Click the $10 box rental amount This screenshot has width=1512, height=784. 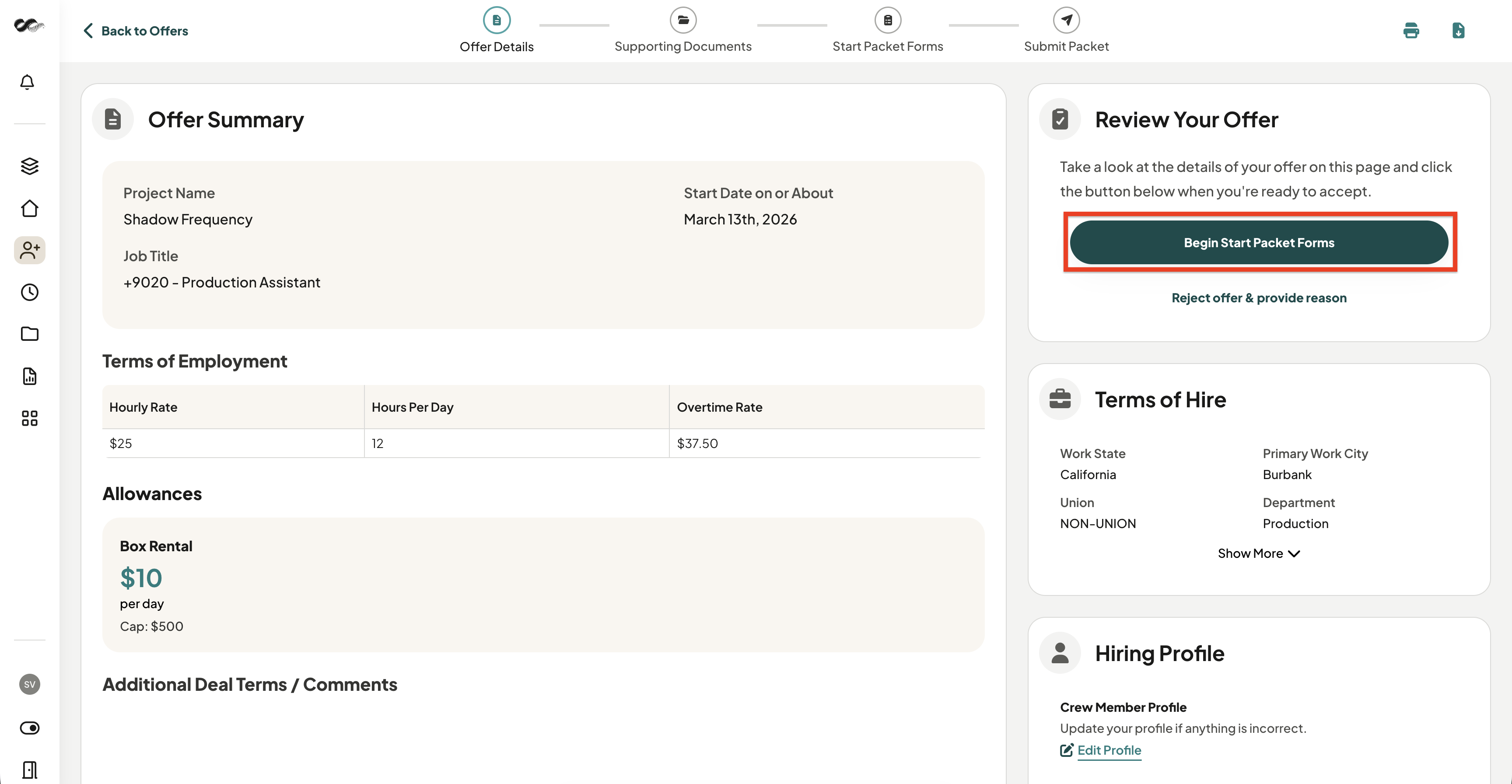141,578
